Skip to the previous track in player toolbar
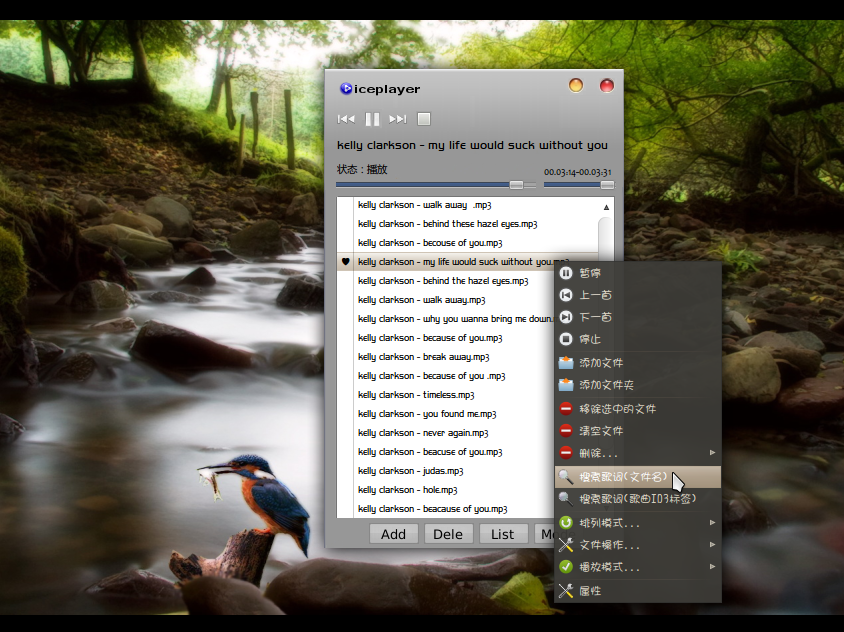The height and width of the screenshot is (632, 844). click(x=346, y=119)
